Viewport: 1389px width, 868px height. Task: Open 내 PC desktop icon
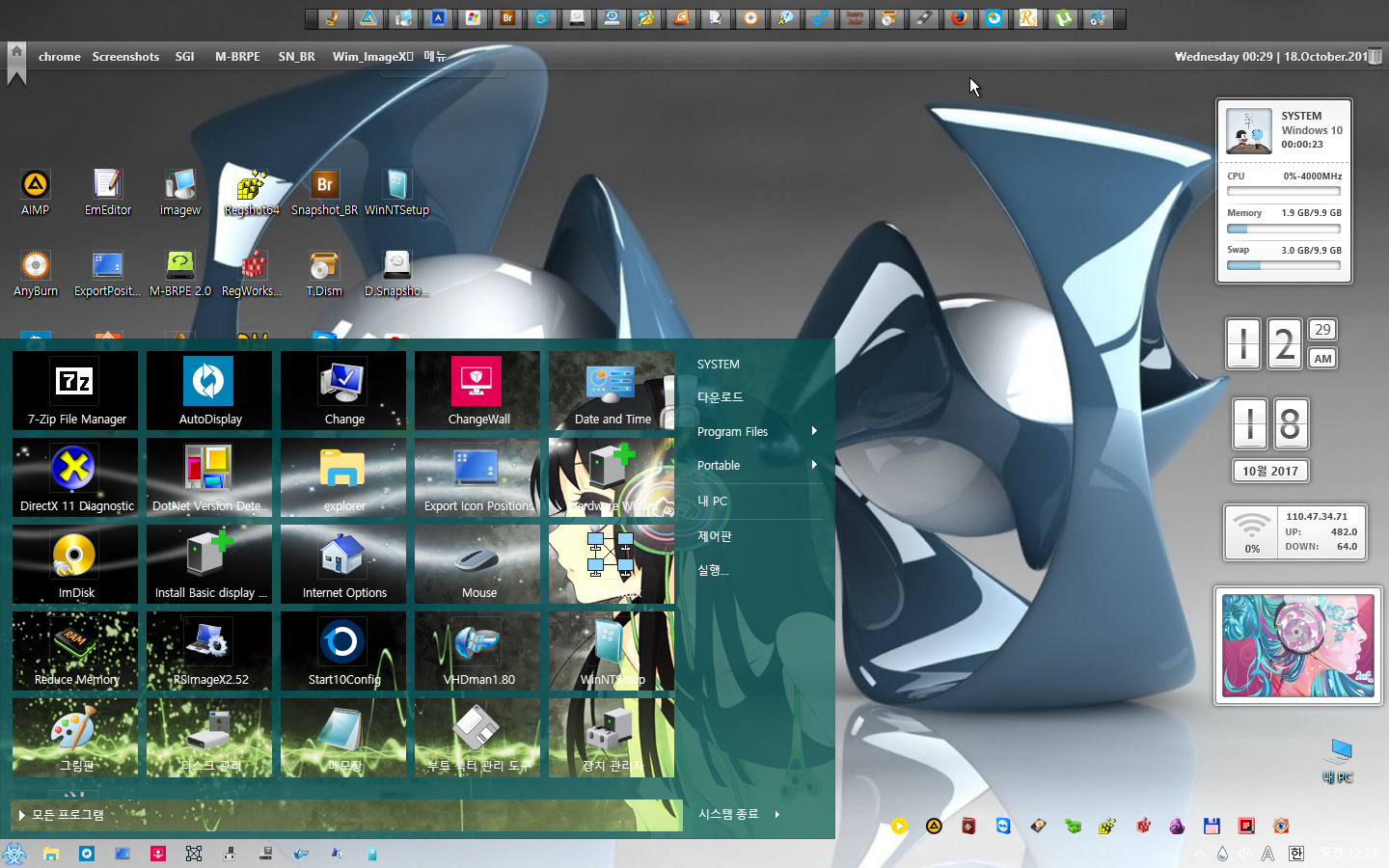tap(1338, 762)
